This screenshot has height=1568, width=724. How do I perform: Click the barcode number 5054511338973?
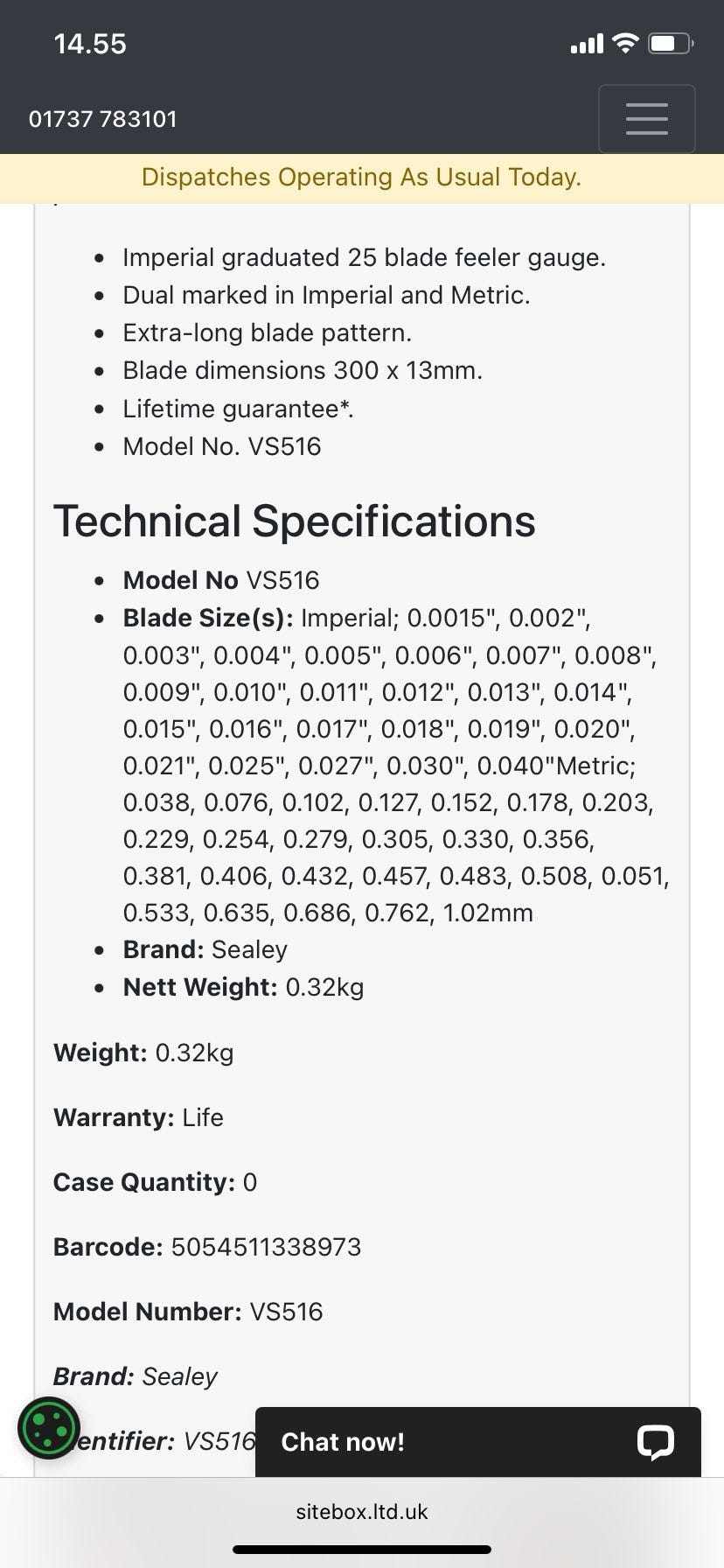tap(266, 1247)
